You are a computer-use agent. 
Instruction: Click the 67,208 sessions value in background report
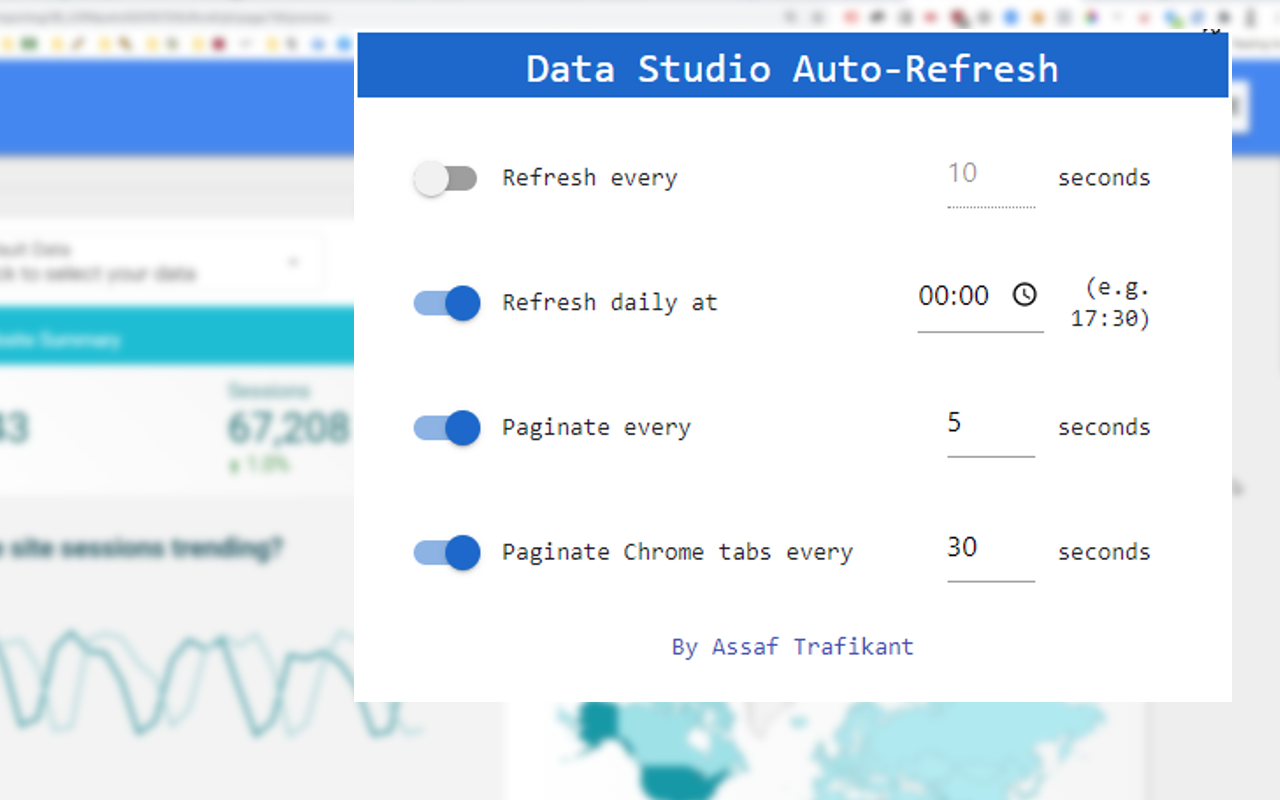[288, 428]
